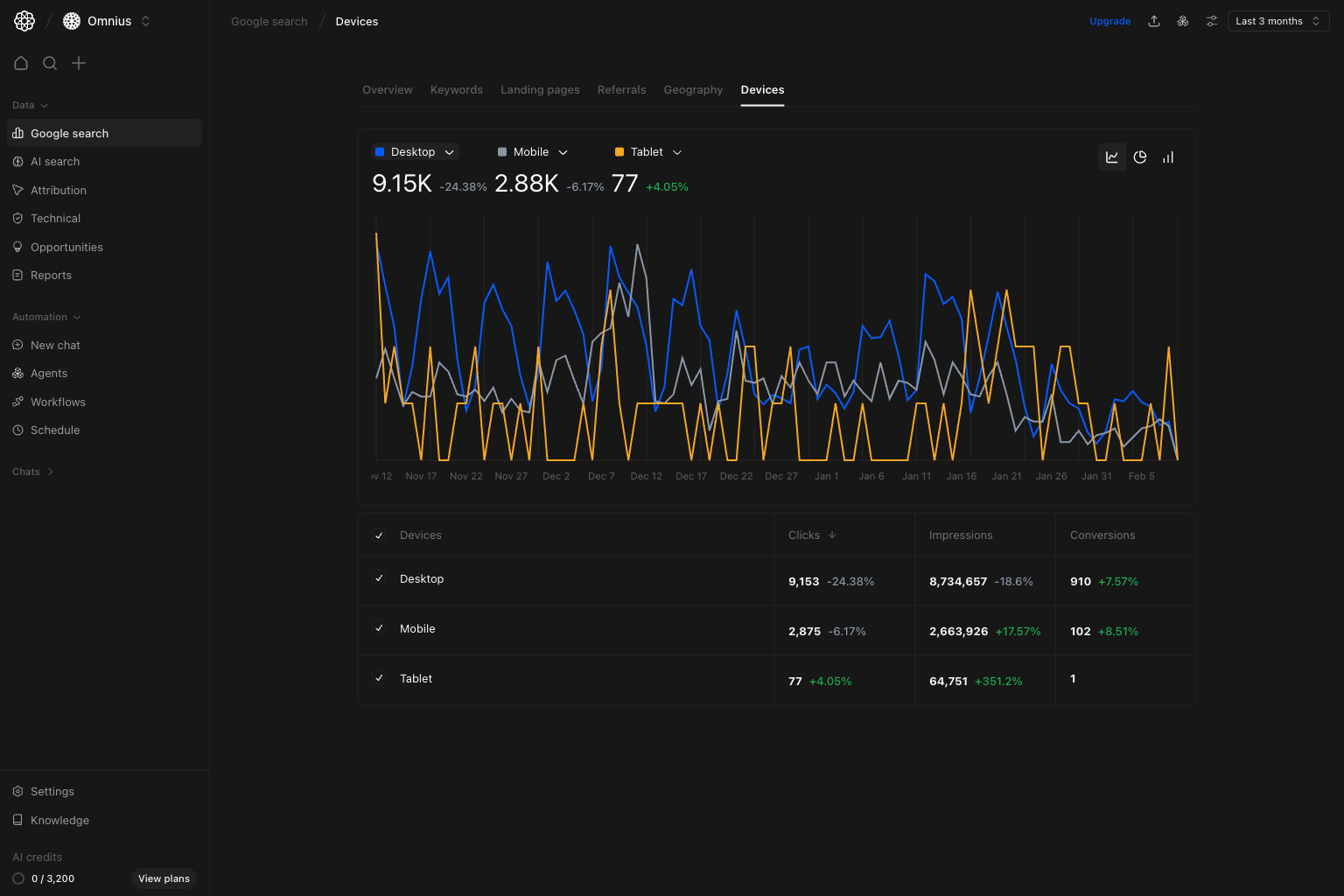Switch chart to bar chart view
This screenshot has width=1344, height=896.
[x=1168, y=157]
